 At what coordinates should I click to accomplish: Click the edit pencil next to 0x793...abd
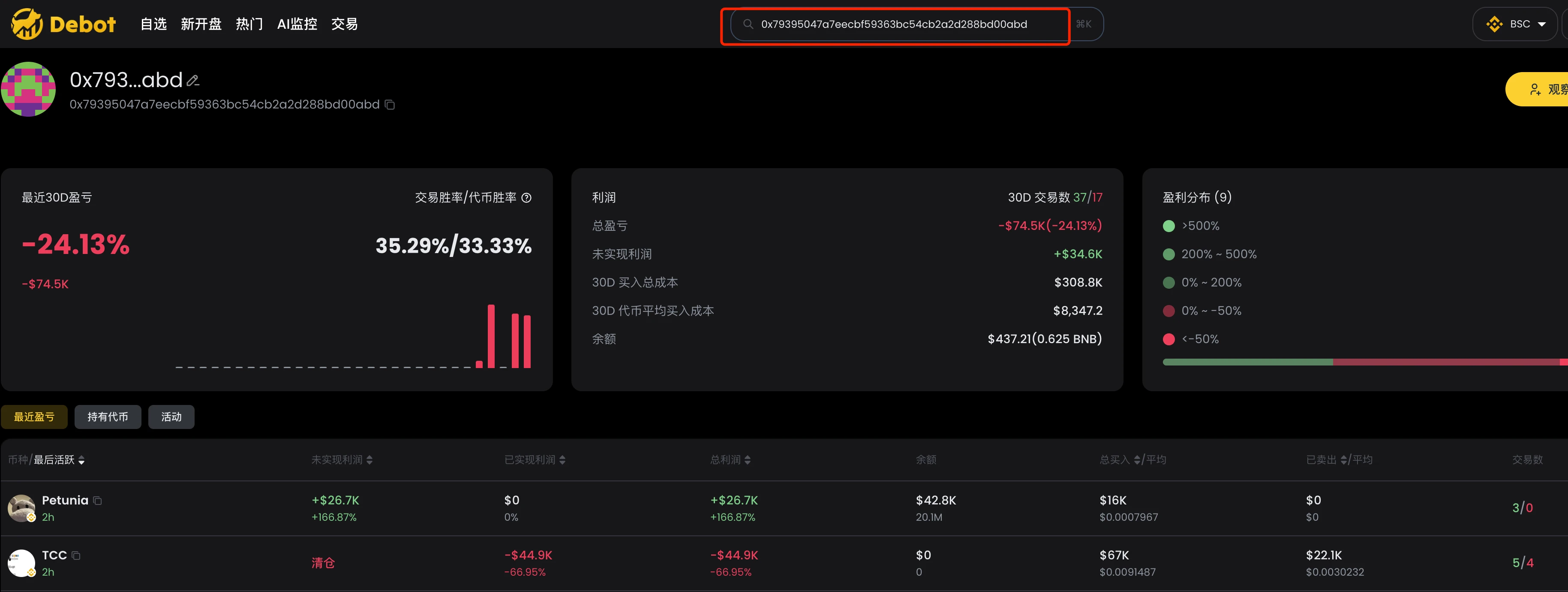click(193, 80)
